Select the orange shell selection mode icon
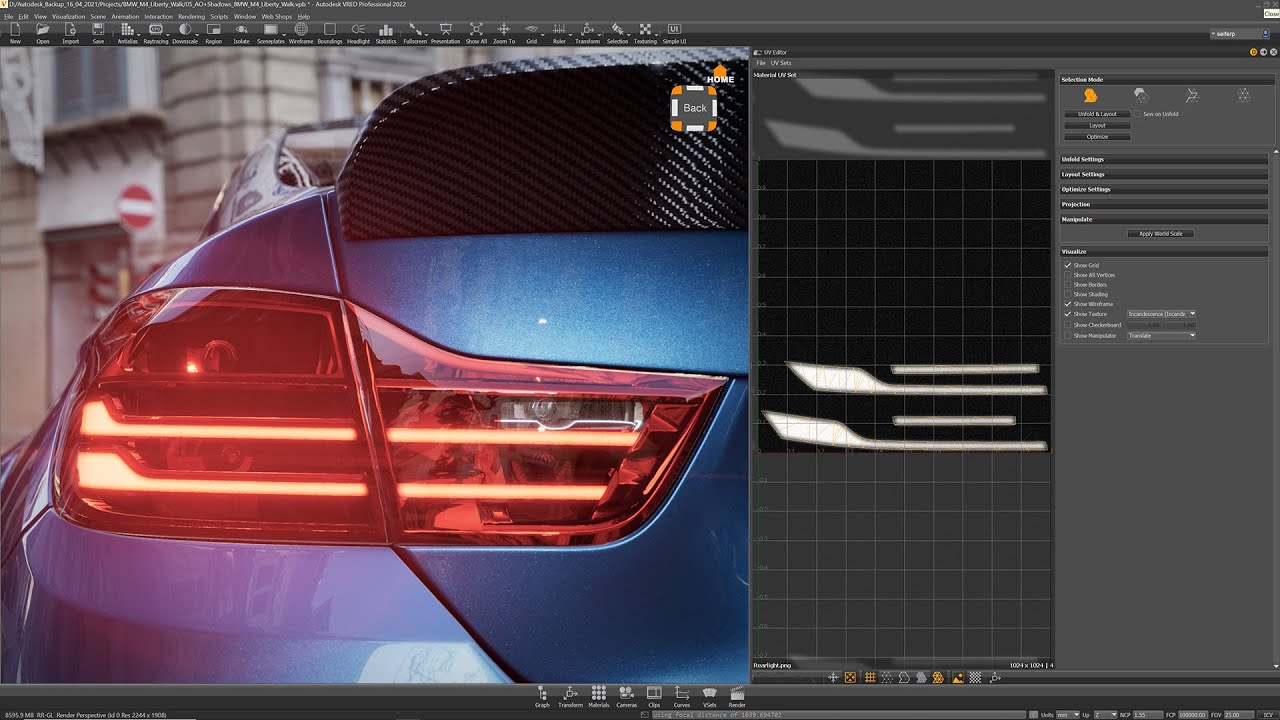The image size is (1280, 720). click(x=1091, y=95)
